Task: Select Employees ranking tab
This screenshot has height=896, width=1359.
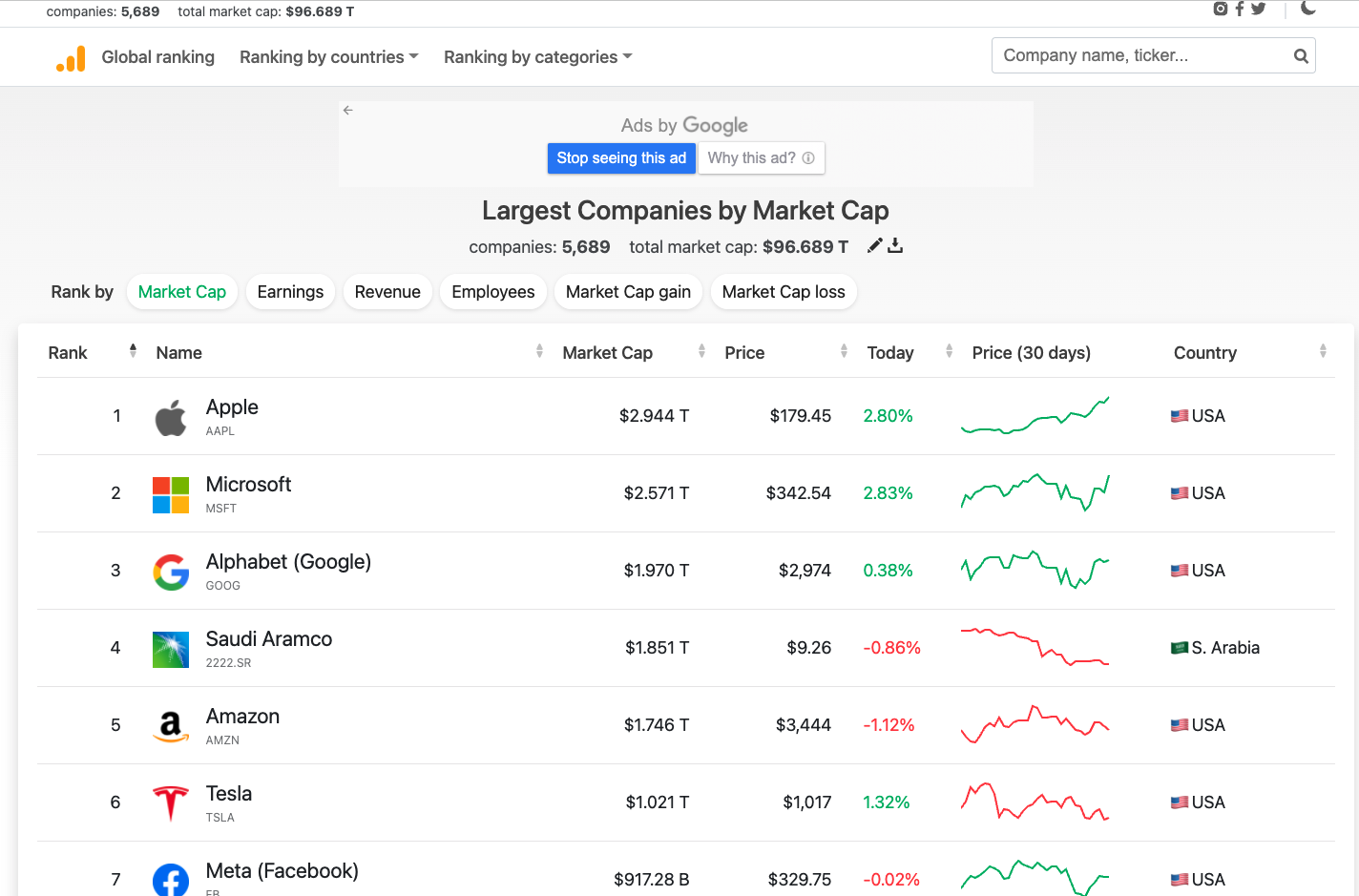Action: [x=493, y=292]
